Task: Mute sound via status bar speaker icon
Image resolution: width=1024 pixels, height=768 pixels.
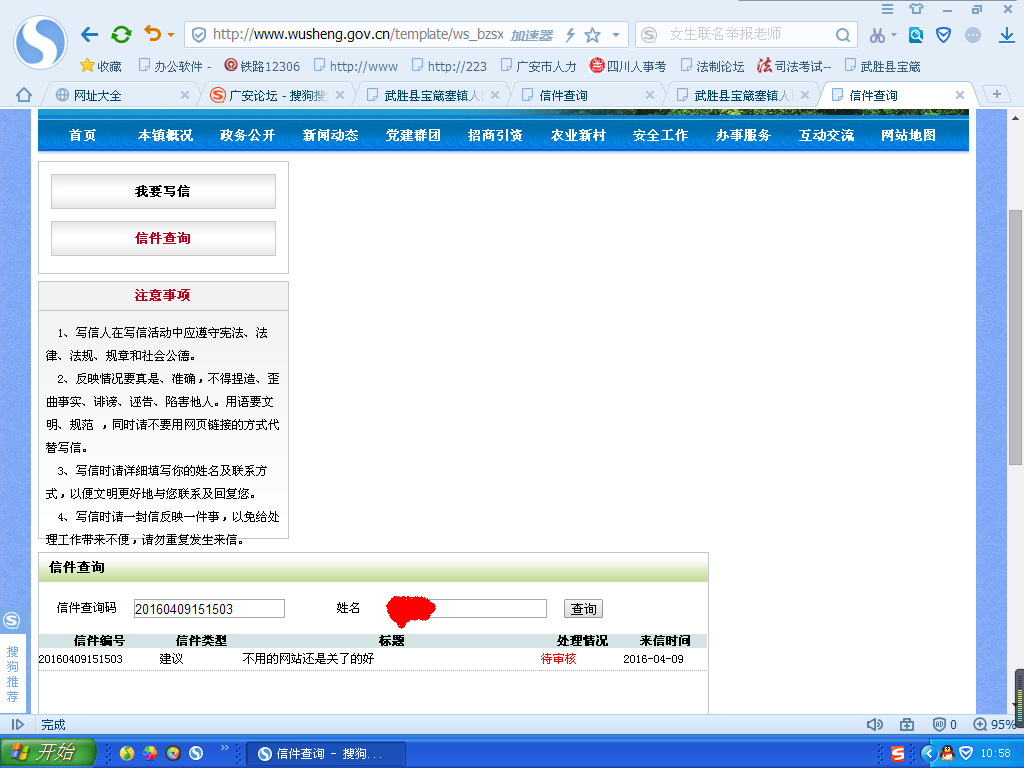Action: 875,724
